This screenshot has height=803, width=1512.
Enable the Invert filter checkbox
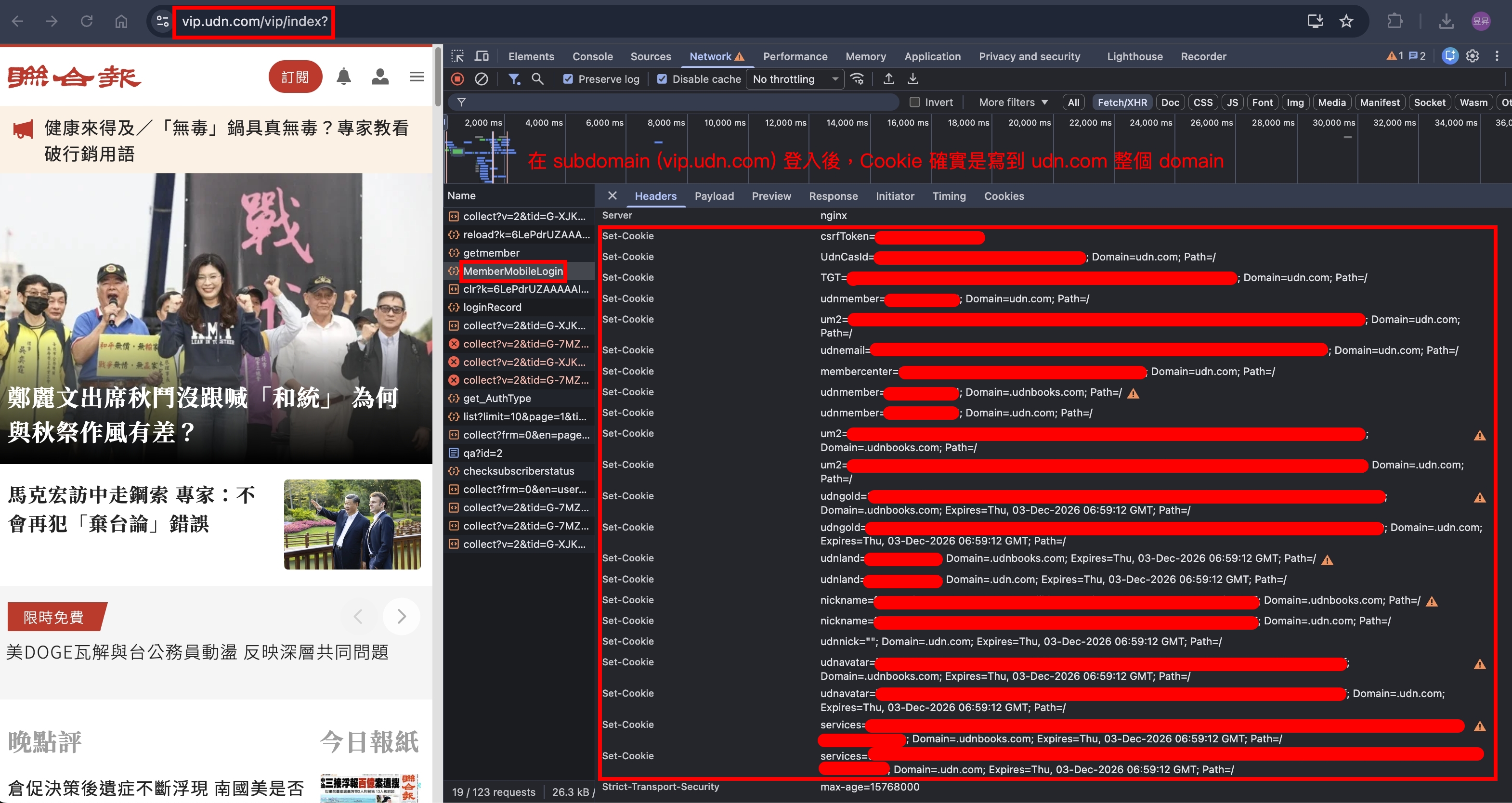click(x=914, y=102)
